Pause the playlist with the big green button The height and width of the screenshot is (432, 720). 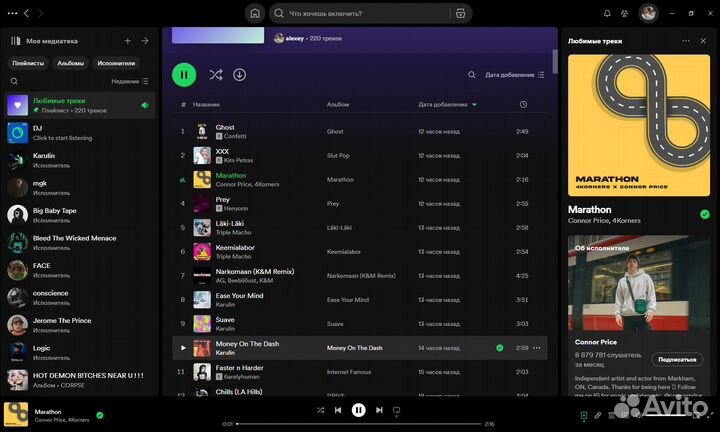coord(184,74)
